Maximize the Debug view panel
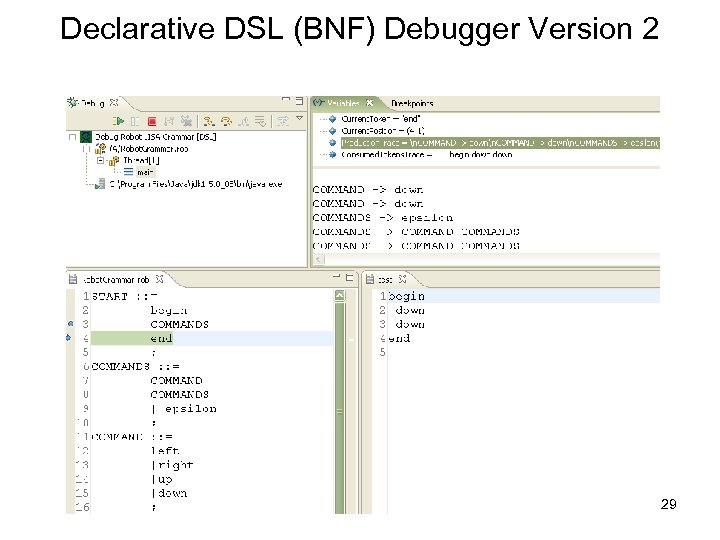The image size is (720, 540). (299, 101)
